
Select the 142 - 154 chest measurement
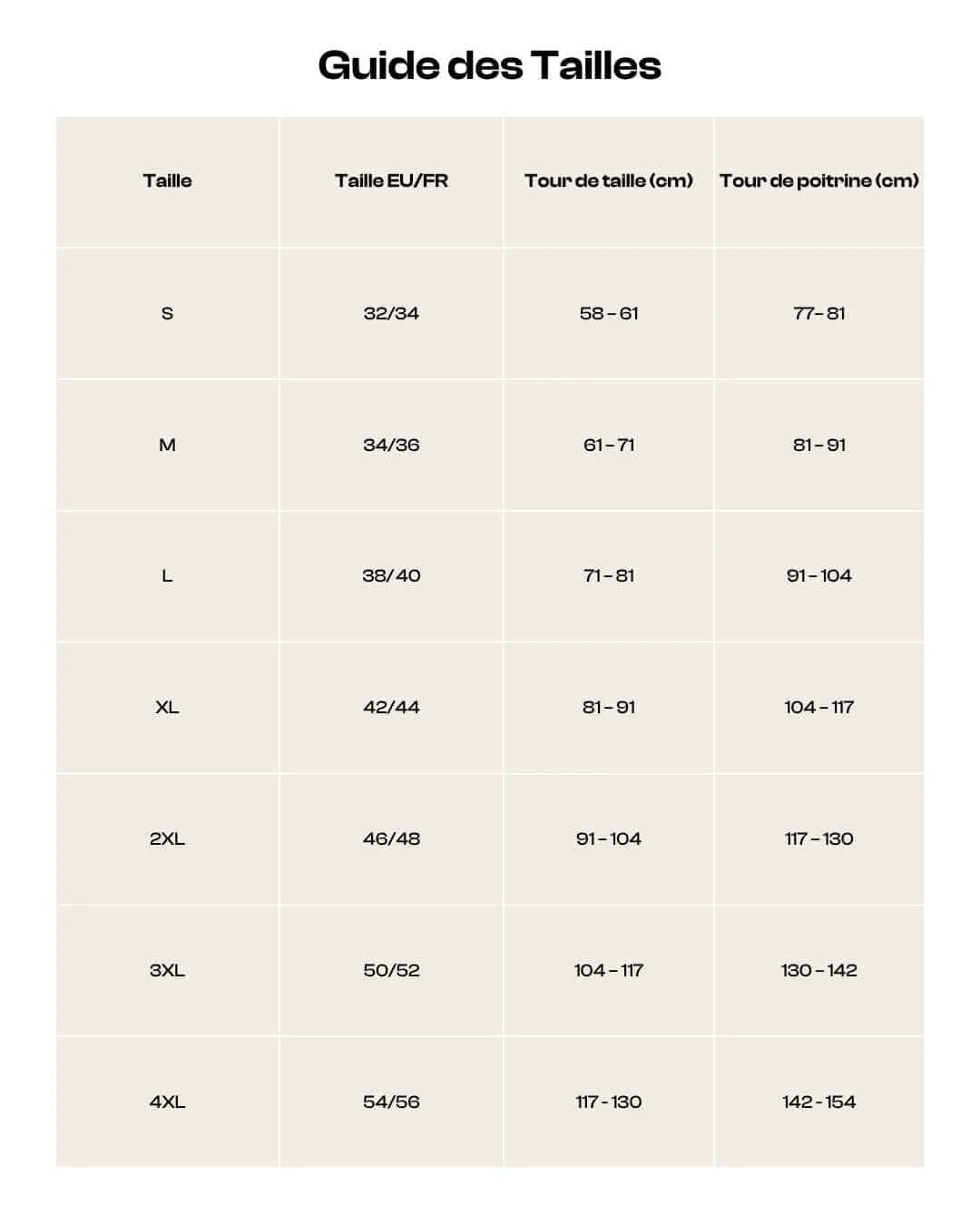click(x=818, y=1102)
